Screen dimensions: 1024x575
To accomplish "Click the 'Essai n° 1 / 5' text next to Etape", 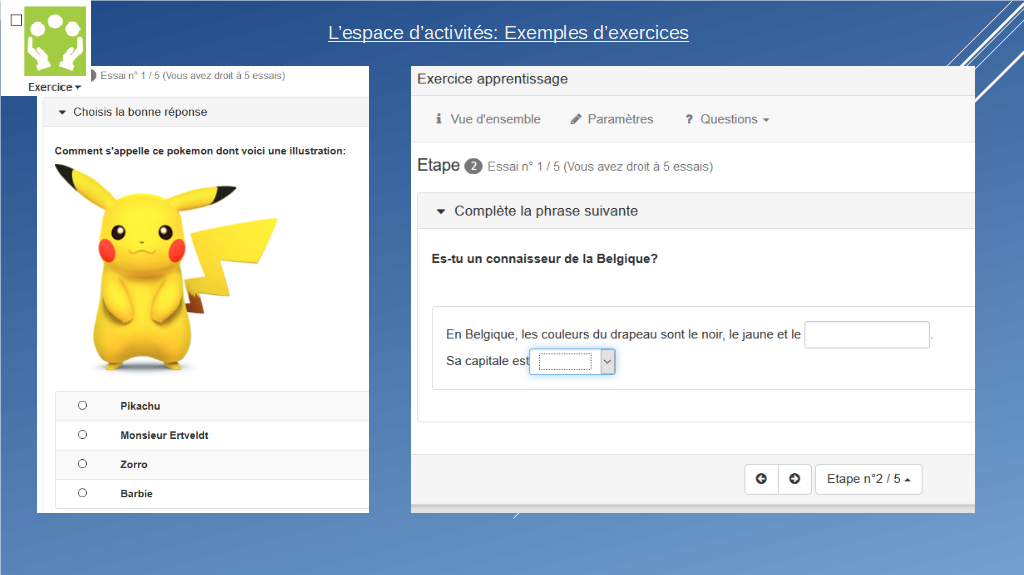I will coord(600,167).
